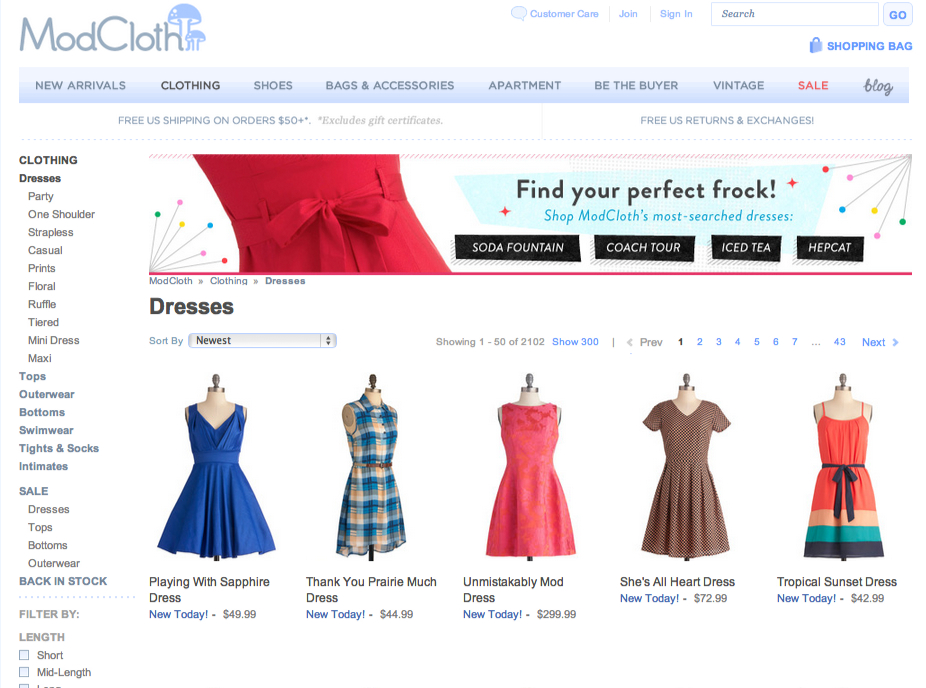
Task: Open the Sort By Newest dropdown
Action: 262,340
